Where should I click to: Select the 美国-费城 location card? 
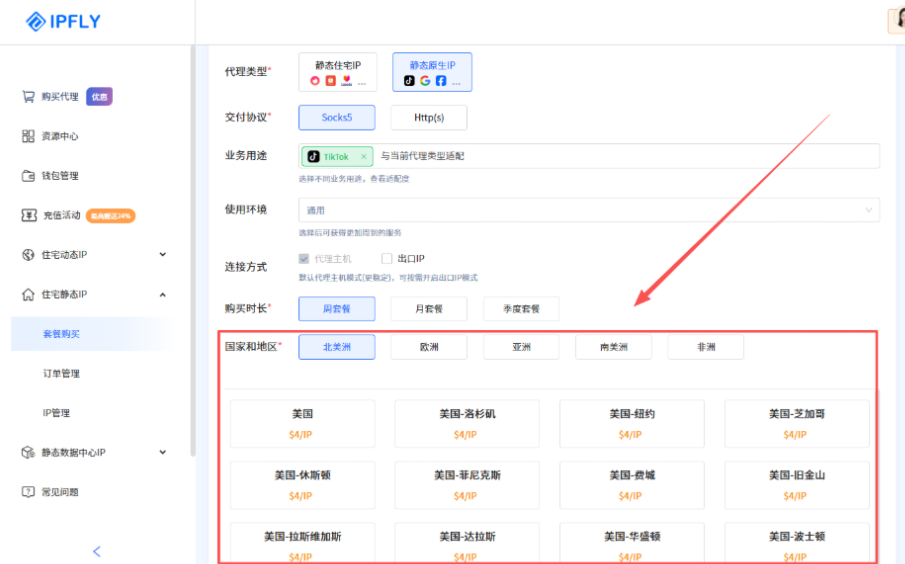[x=632, y=485]
